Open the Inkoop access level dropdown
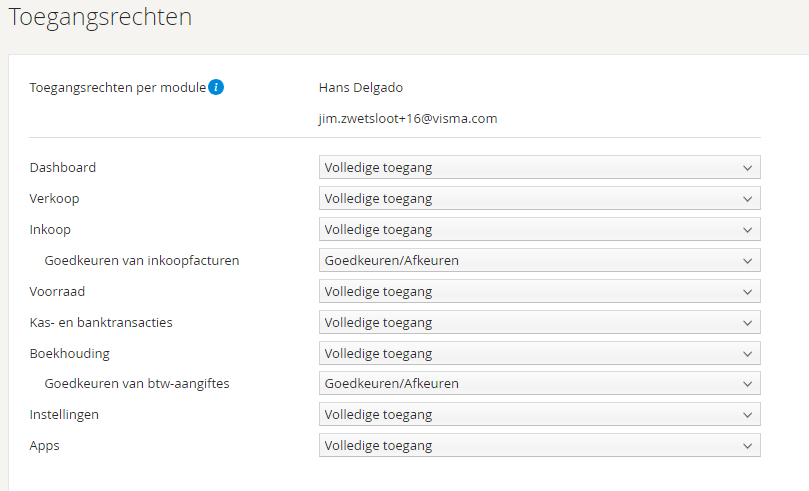The image size is (809, 491). click(539, 230)
